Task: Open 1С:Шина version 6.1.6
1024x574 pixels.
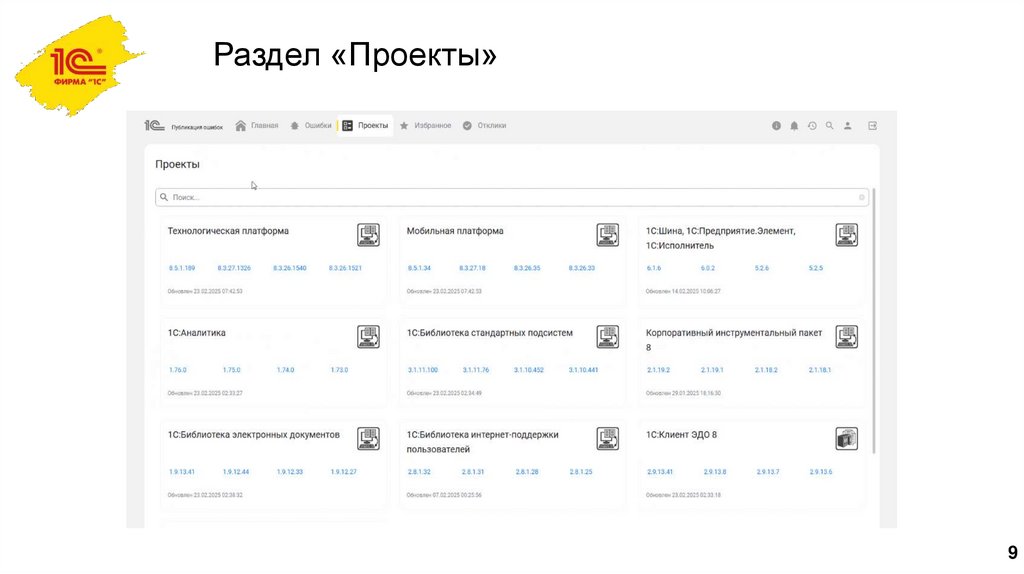Action: [x=654, y=268]
